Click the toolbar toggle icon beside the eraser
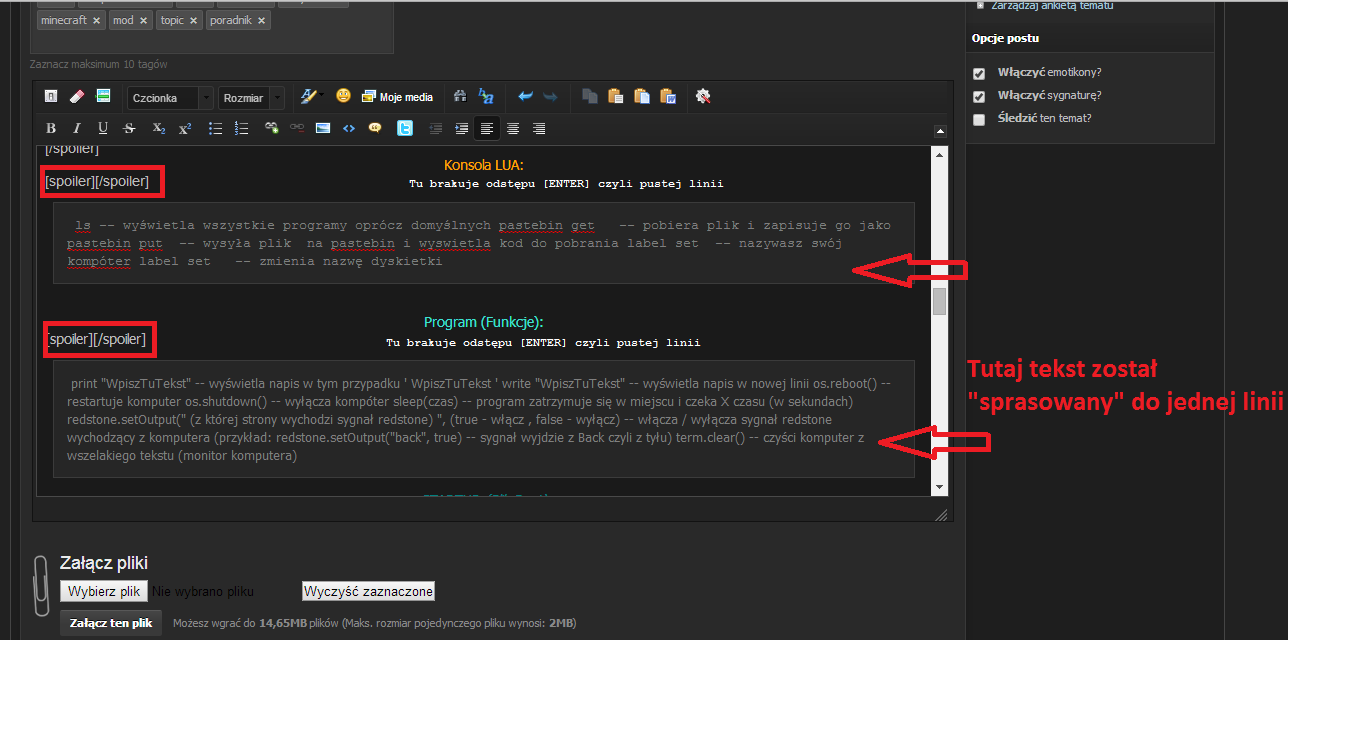 click(x=103, y=97)
